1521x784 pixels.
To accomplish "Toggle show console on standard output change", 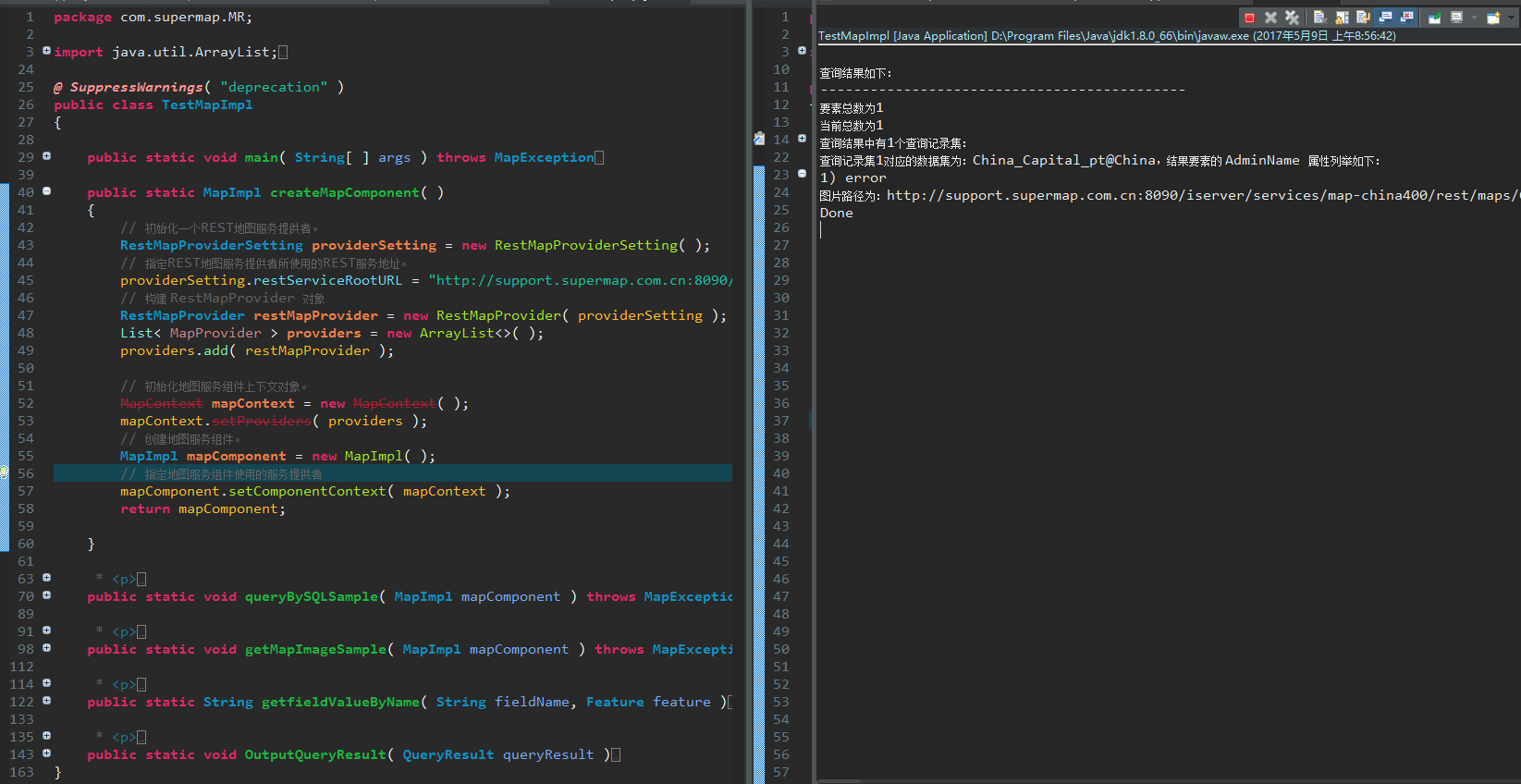I will coord(1385,18).
